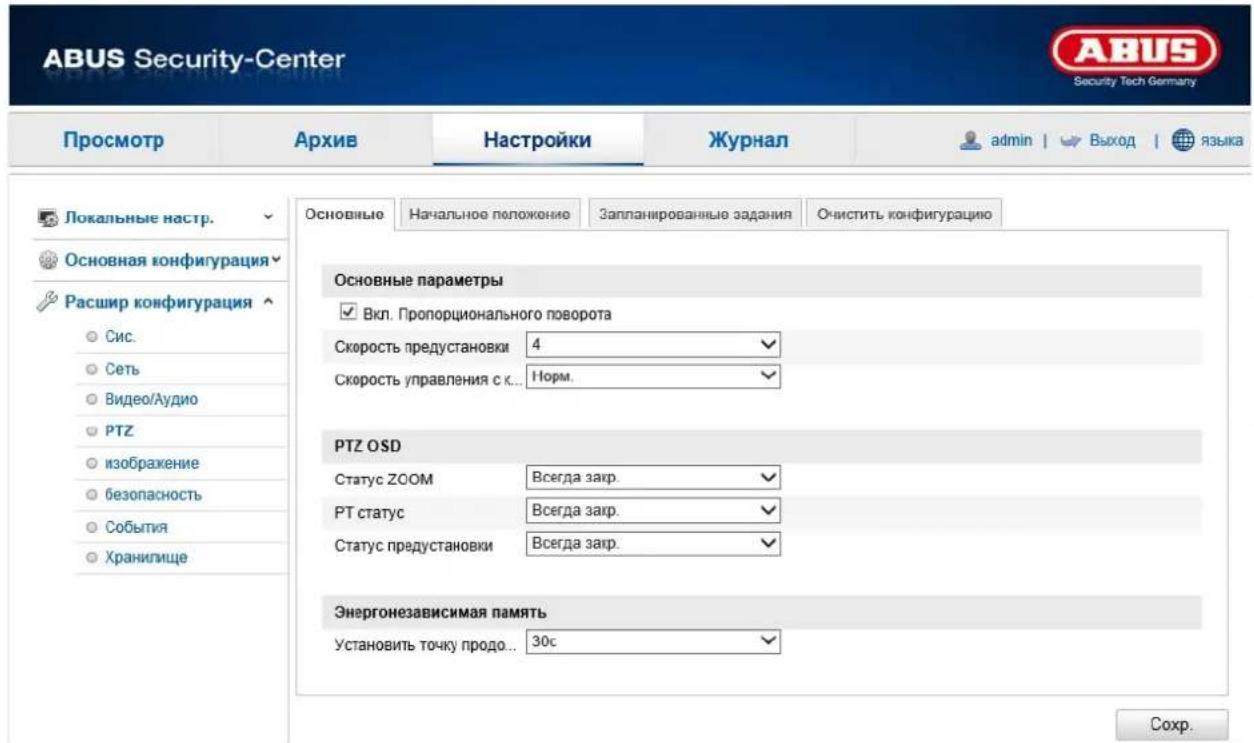This screenshot has height=743, width=1254.
Task: Select Настройки tab
Action: point(537,141)
